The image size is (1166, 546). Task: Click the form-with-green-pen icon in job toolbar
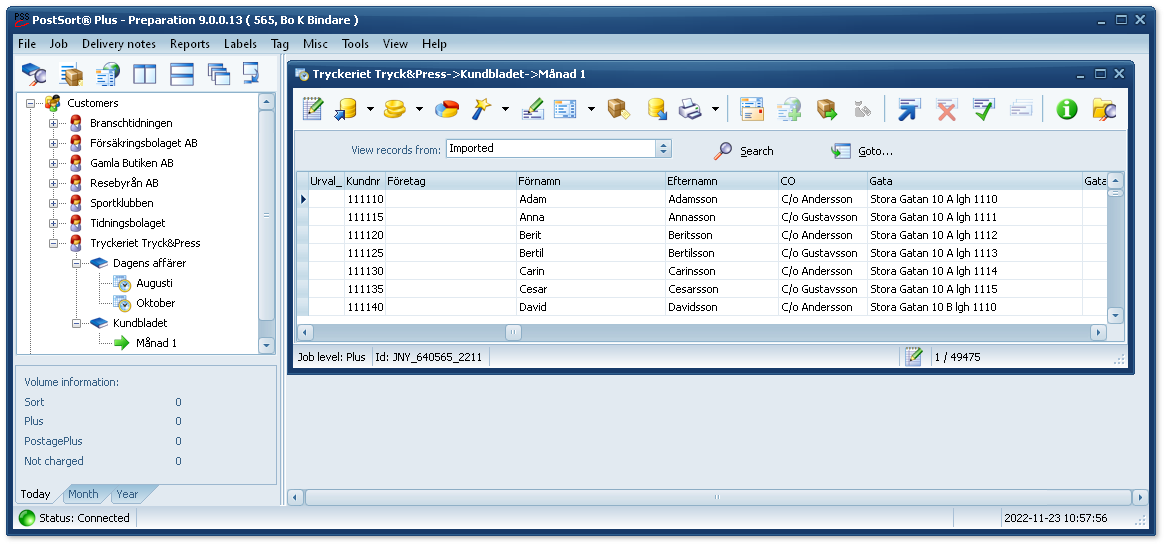[x=532, y=109]
